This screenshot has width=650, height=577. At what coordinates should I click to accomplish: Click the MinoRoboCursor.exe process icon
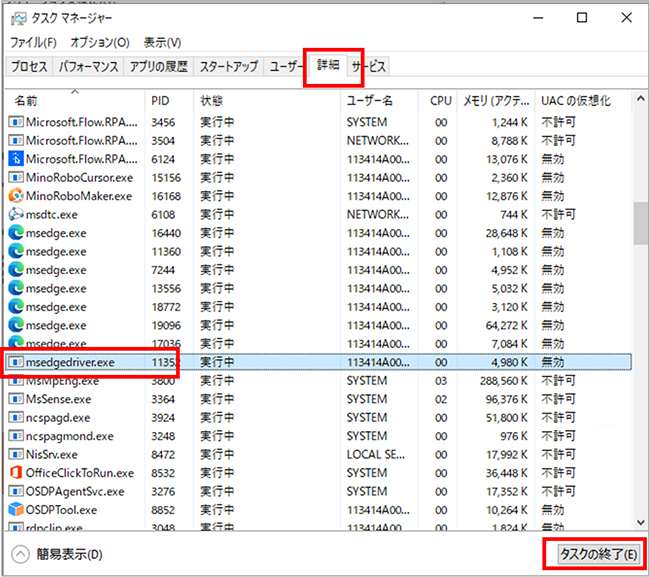coord(16,177)
